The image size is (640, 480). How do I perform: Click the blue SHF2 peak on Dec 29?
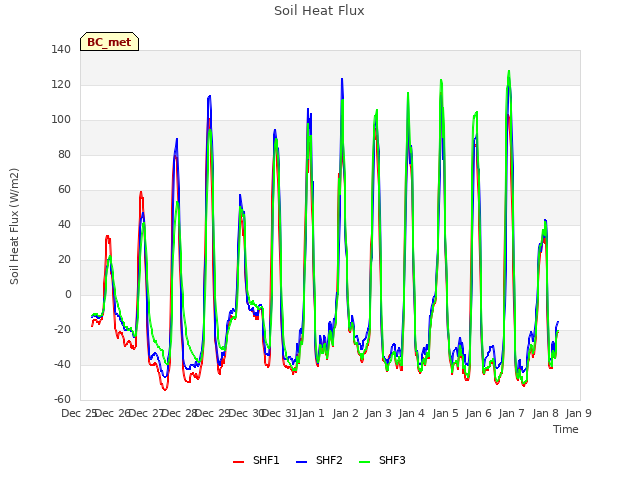[210, 96]
